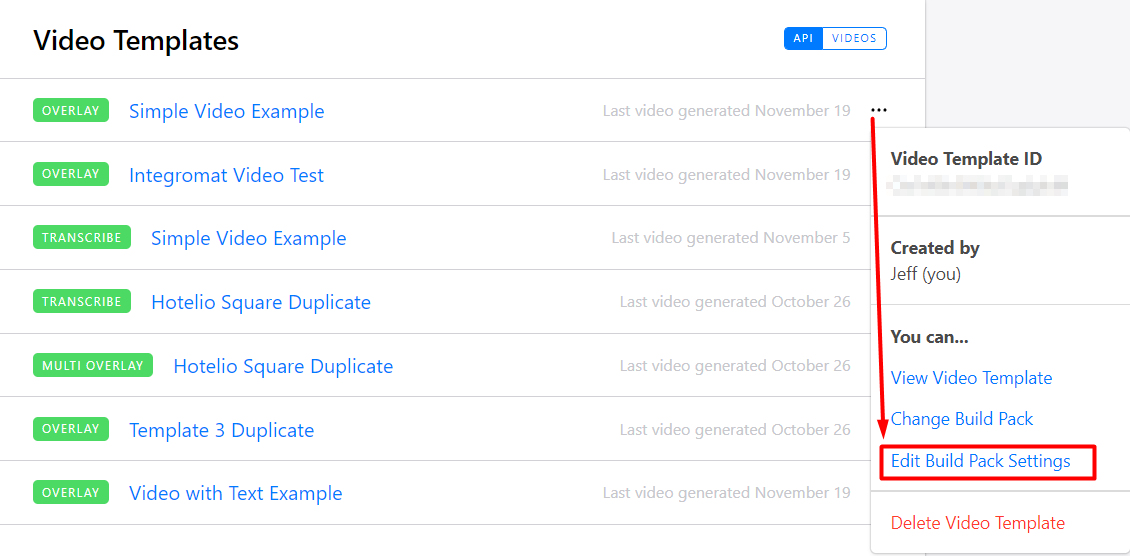The image size is (1130, 556).
Task: Switch to the API toggle option
Action: tap(803, 39)
